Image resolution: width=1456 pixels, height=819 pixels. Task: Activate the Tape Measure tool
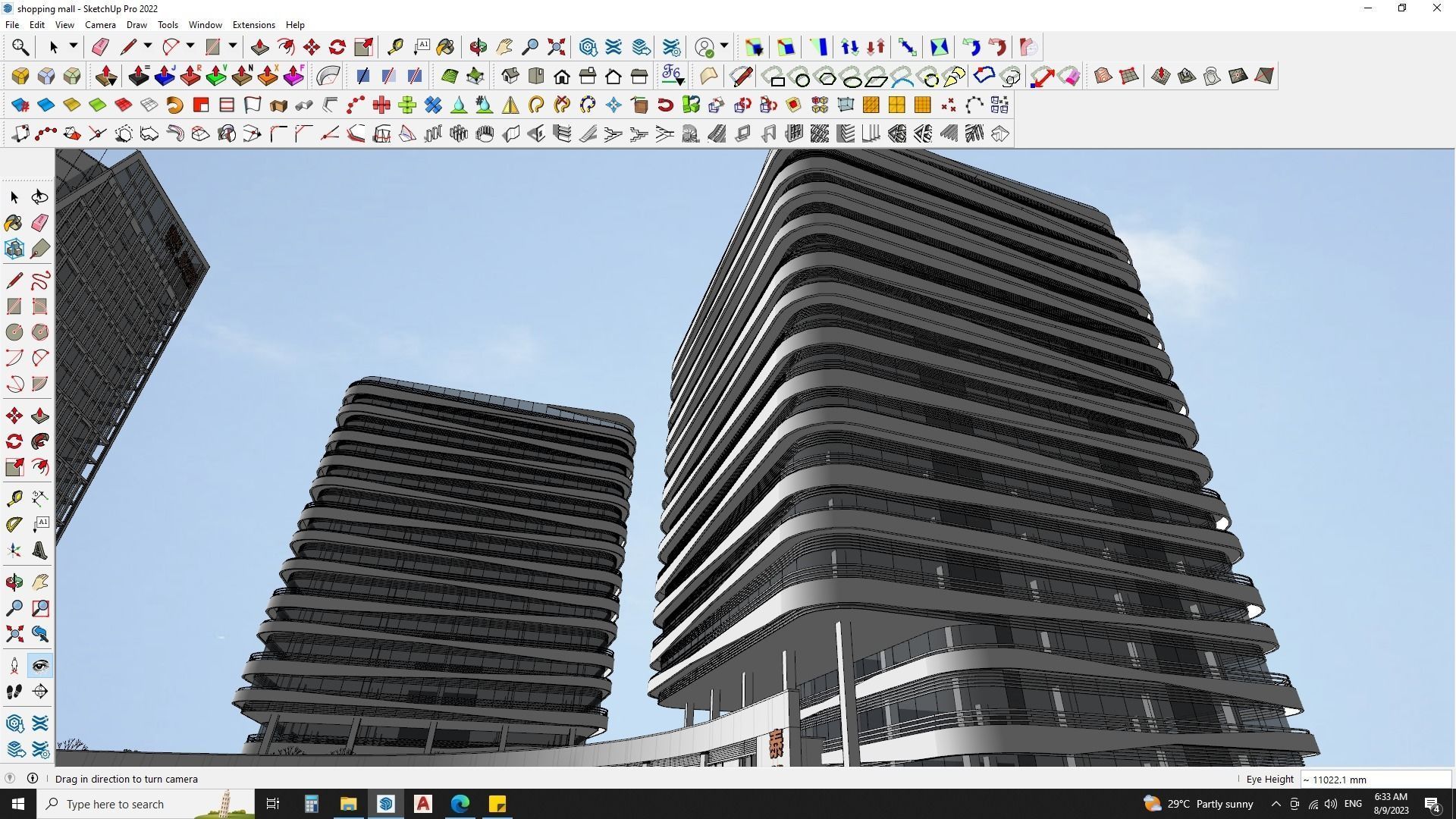[x=395, y=47]
